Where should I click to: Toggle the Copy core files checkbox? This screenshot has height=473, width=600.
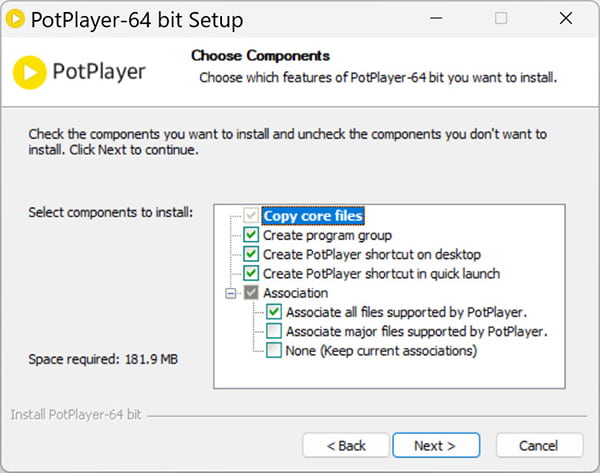pyautogui.click(x=251, y=215)
